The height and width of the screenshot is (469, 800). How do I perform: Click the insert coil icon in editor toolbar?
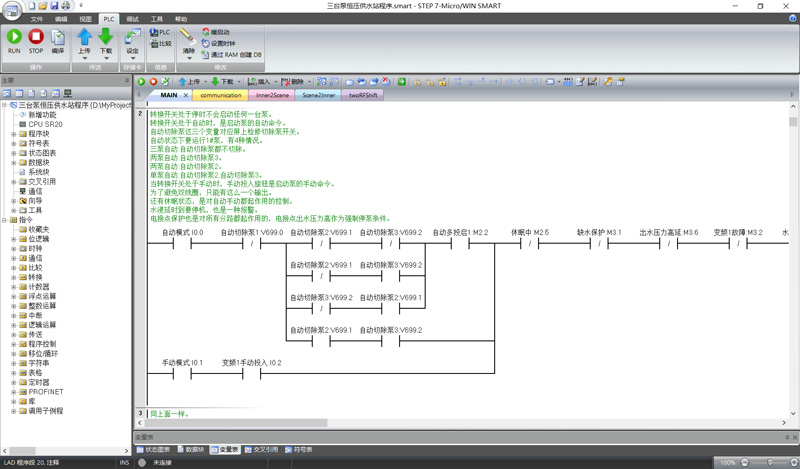click(x=522, y=82)
